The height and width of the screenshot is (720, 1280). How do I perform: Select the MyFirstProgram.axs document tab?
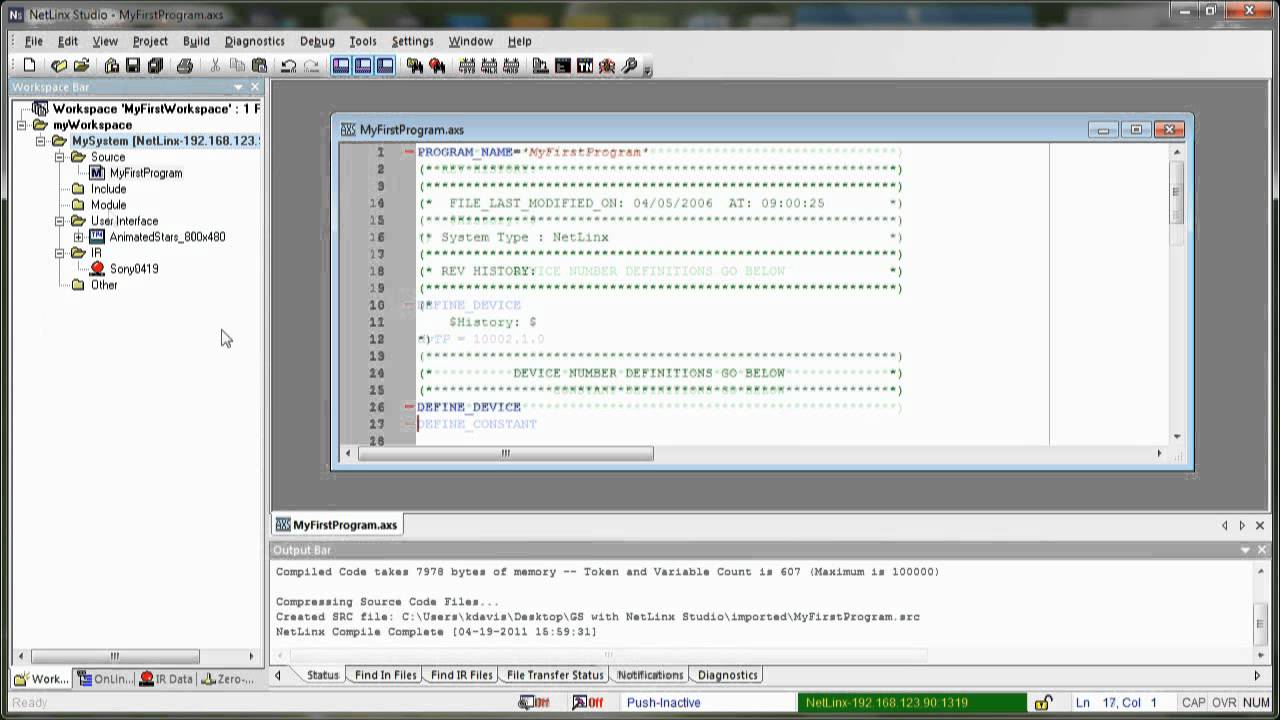337,525
